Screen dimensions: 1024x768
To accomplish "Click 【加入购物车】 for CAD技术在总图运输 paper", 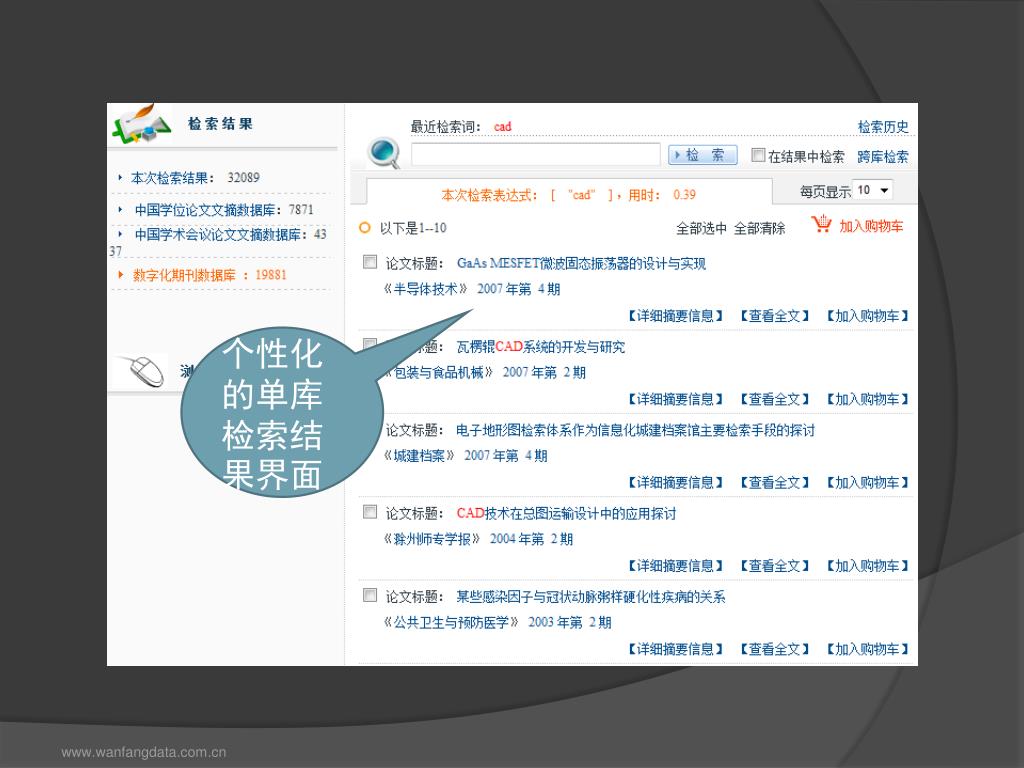I will point(867,566).
